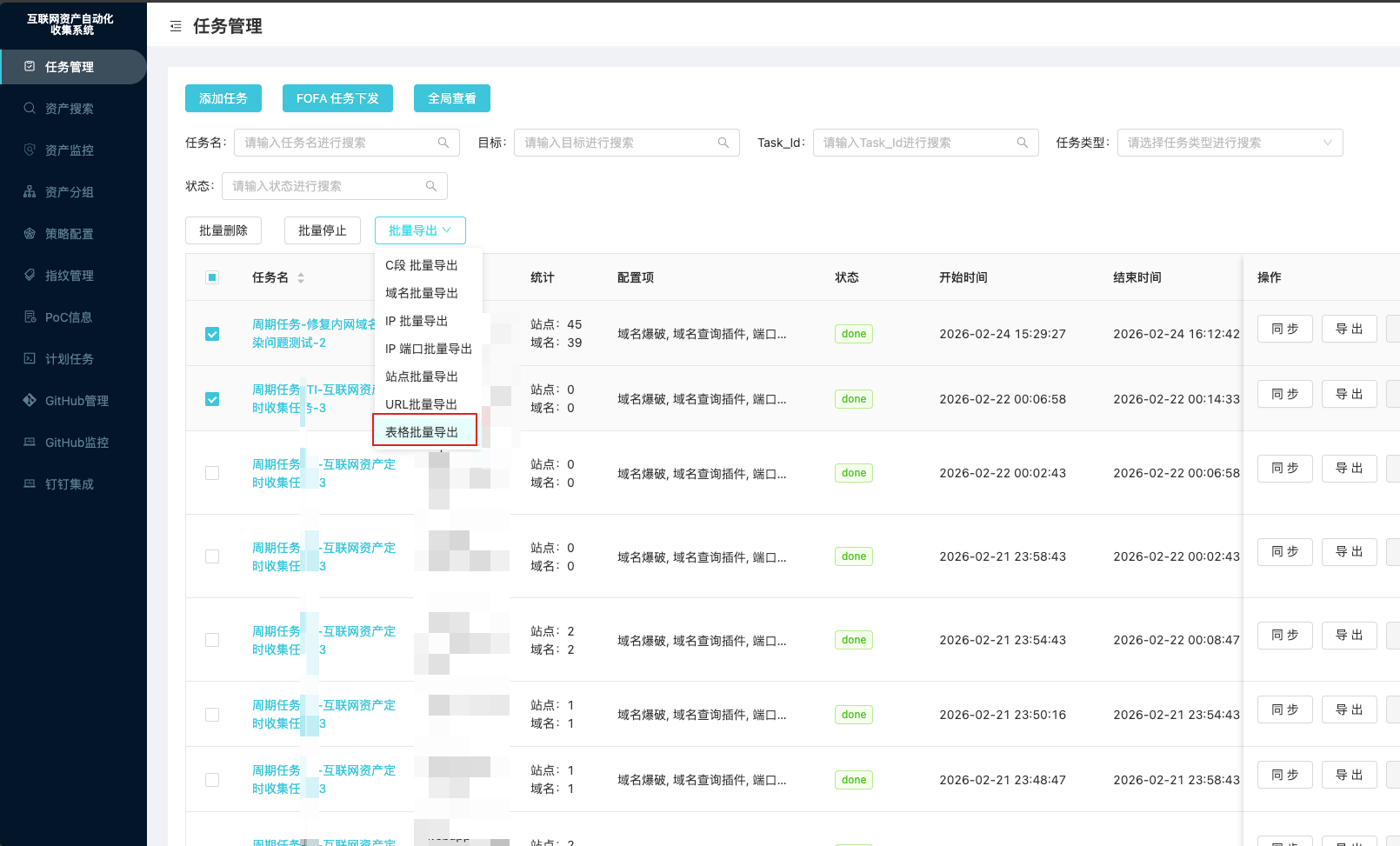Select 任务管理 in the sidebar

click(x=73, y=67)
